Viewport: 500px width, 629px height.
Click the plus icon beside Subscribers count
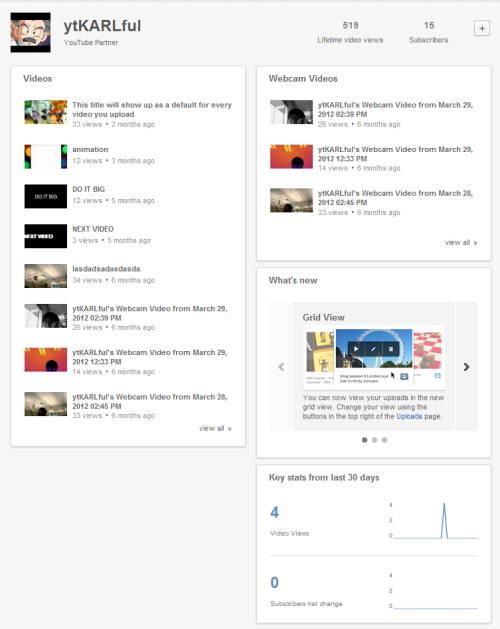[x=482, y=28]
